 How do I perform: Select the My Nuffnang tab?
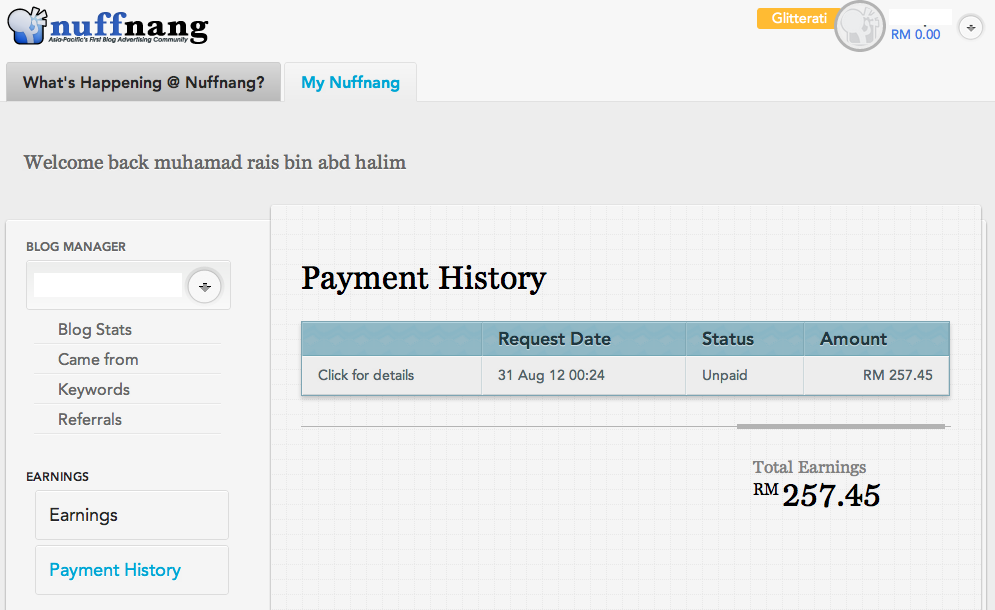350,82
